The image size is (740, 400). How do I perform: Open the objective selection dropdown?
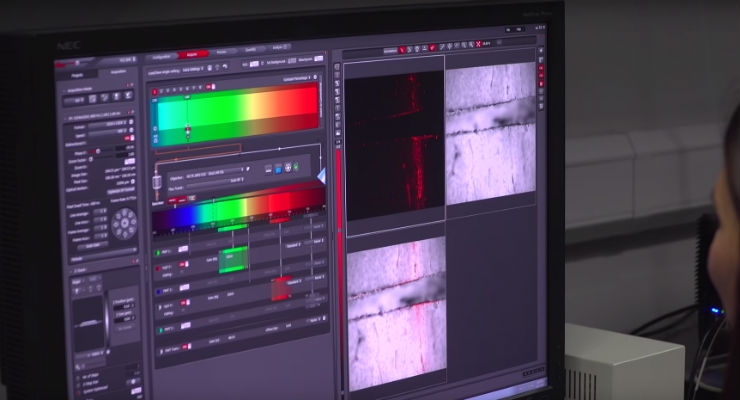(215, 173)
